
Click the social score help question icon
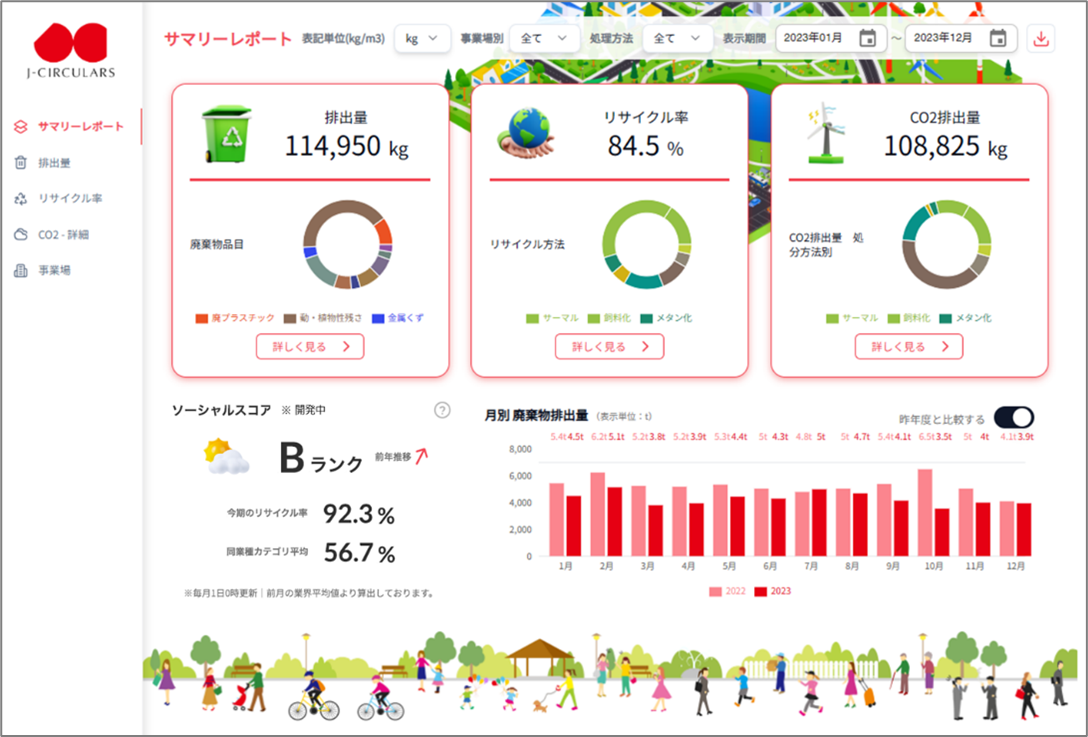[x=442, y=410]
